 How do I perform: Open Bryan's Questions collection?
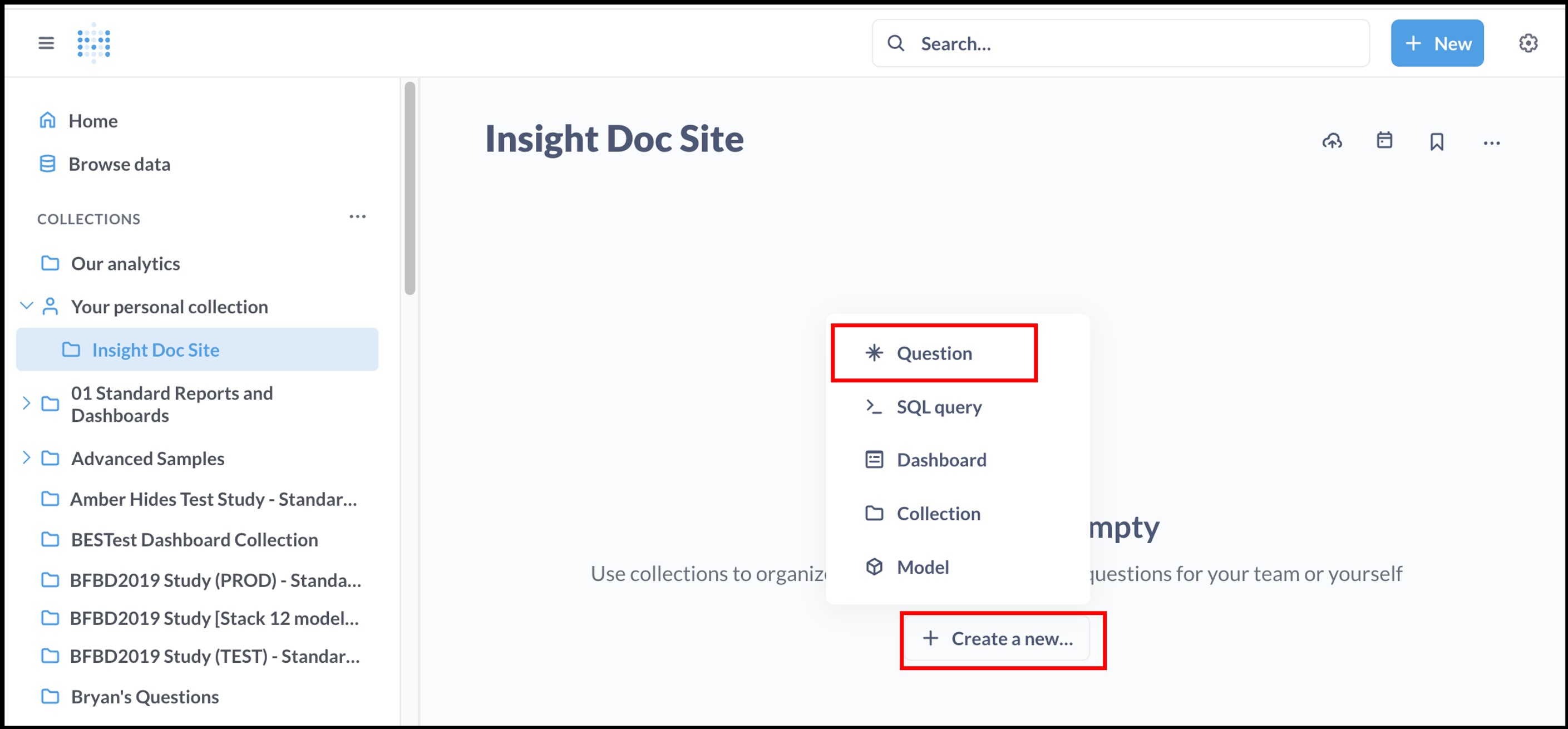145,697
